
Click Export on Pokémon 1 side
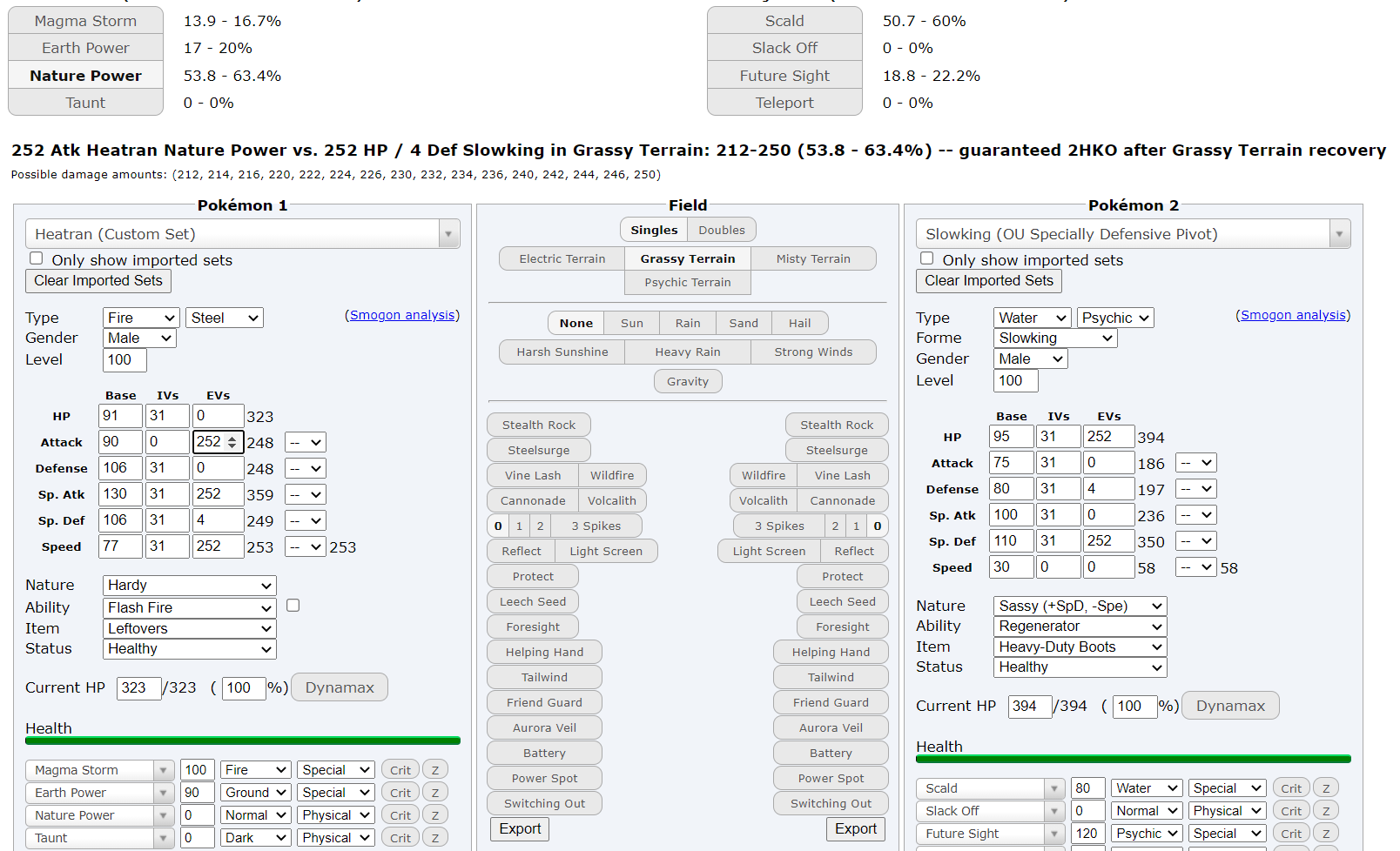pyautogui.click(x=520, y=829)
